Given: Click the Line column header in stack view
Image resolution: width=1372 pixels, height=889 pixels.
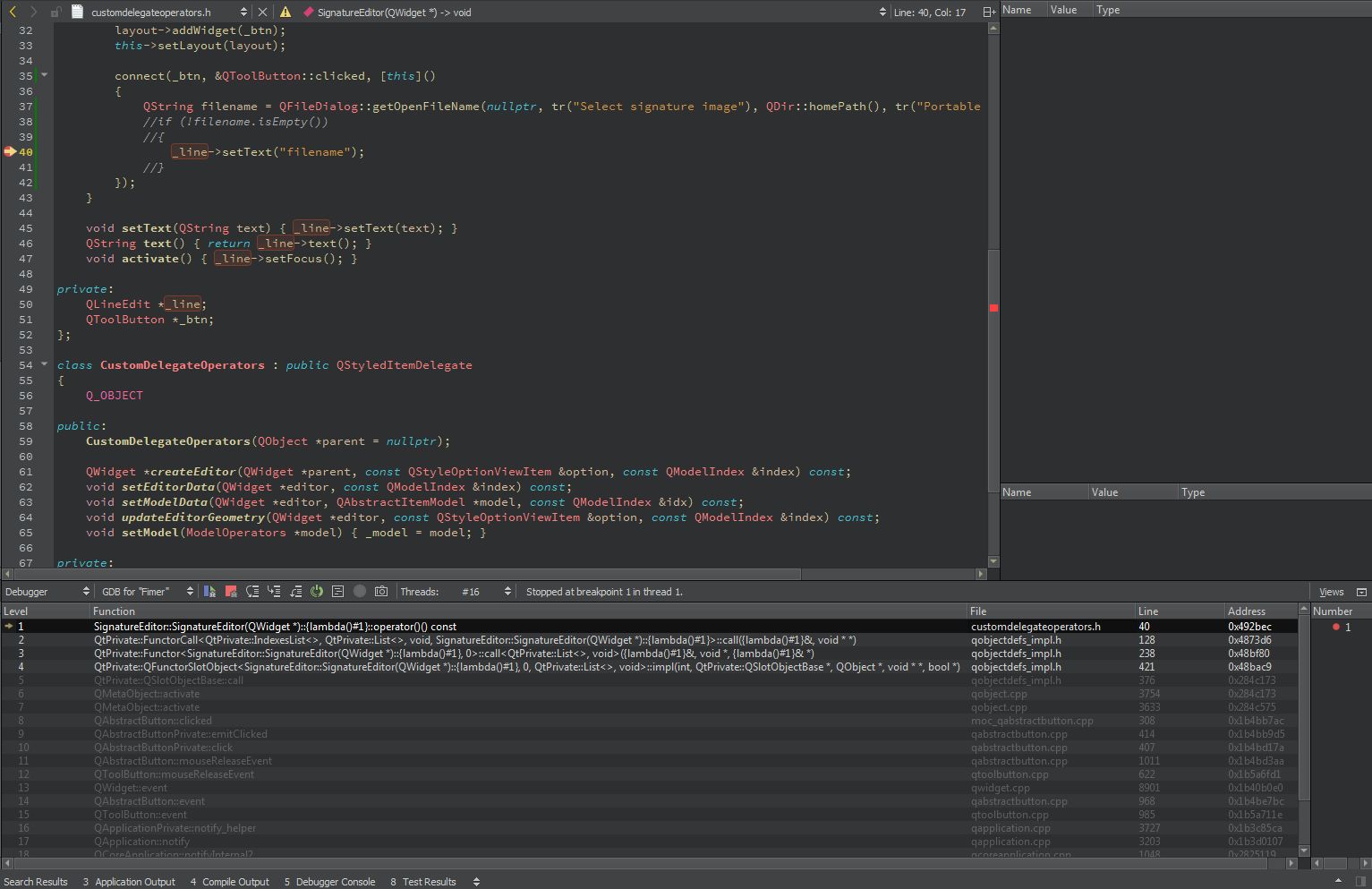Looking at the screenshot, I should coord(1180,611).
